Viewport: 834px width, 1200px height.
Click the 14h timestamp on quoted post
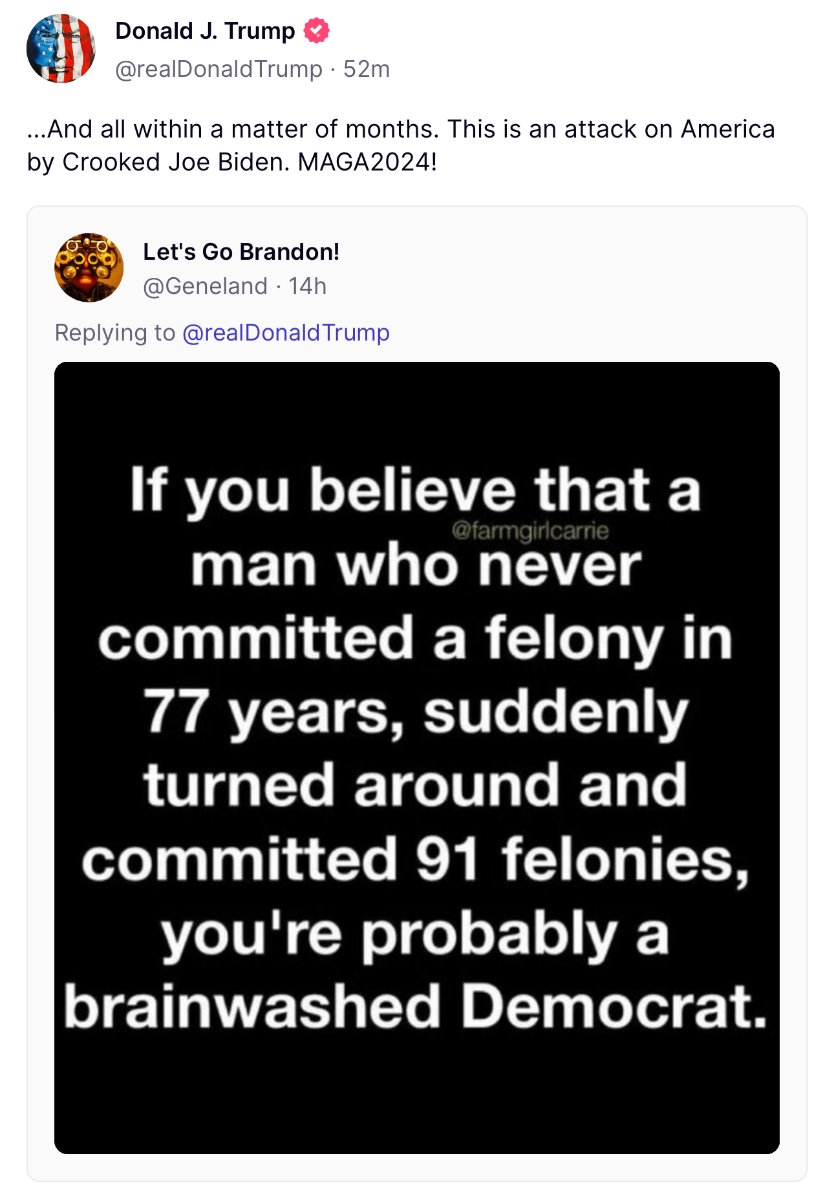click(307, 287)
